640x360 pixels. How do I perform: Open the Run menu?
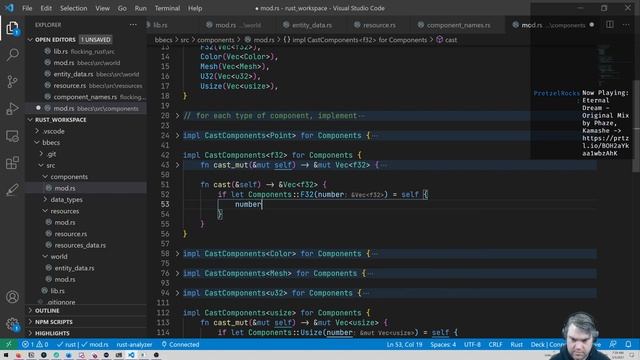[140, 8]
